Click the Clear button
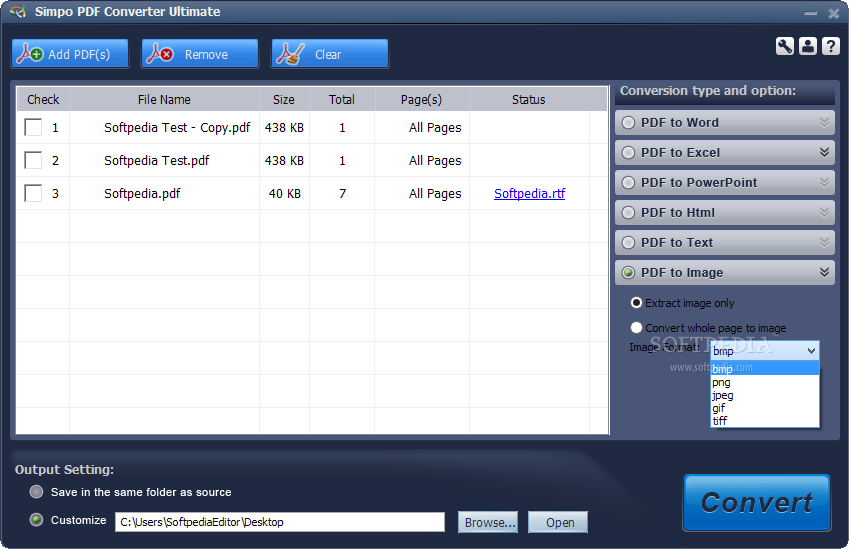 (330, 54)
